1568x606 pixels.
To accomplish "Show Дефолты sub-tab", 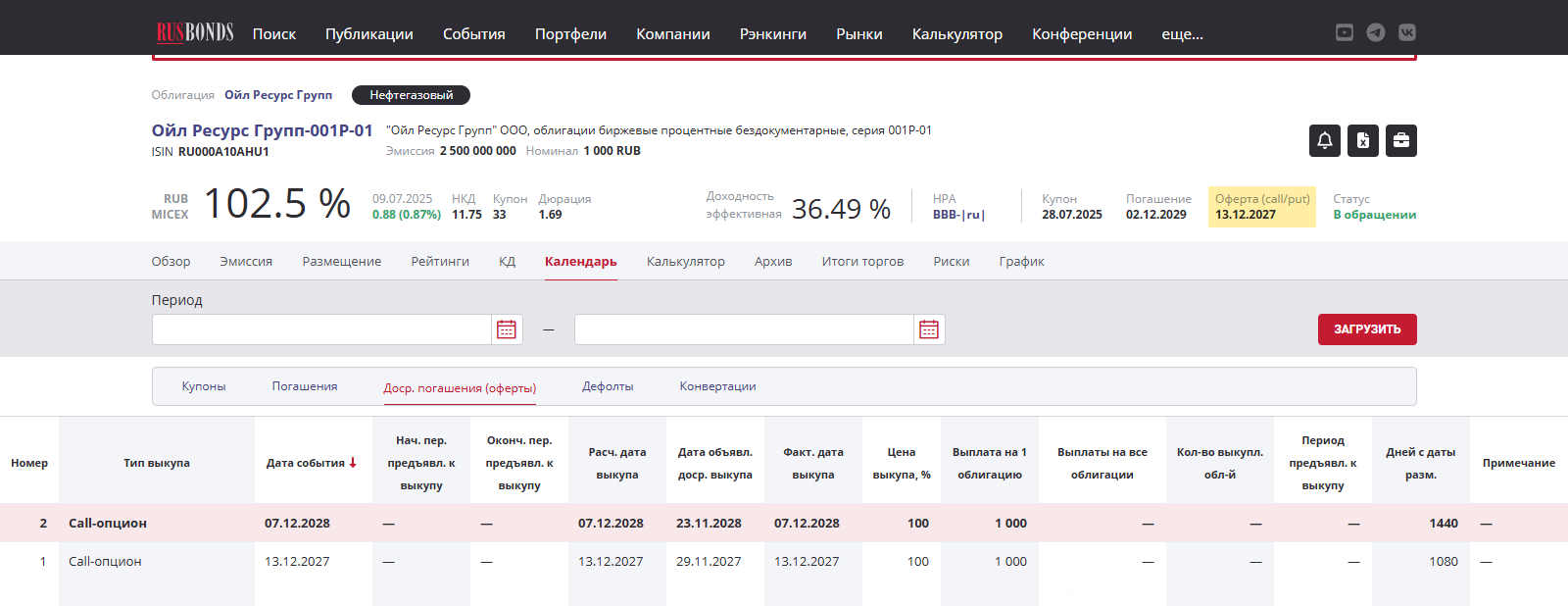I will point(608,386).
